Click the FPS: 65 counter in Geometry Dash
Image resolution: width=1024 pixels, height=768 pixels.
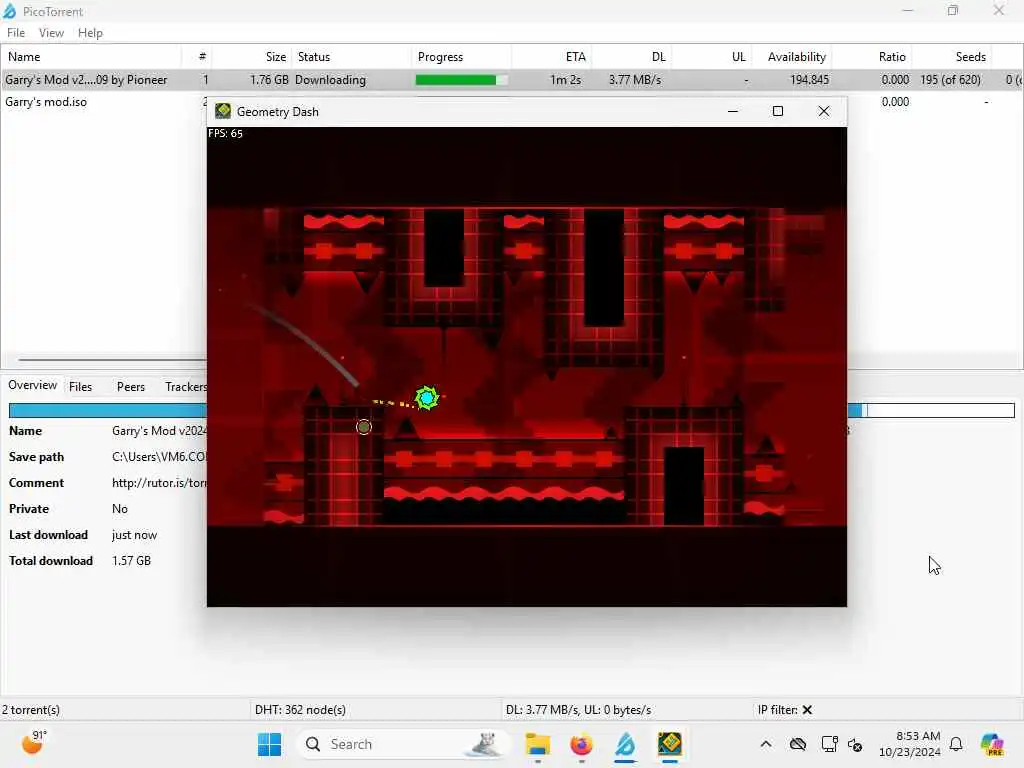click(x=225, y=133)
